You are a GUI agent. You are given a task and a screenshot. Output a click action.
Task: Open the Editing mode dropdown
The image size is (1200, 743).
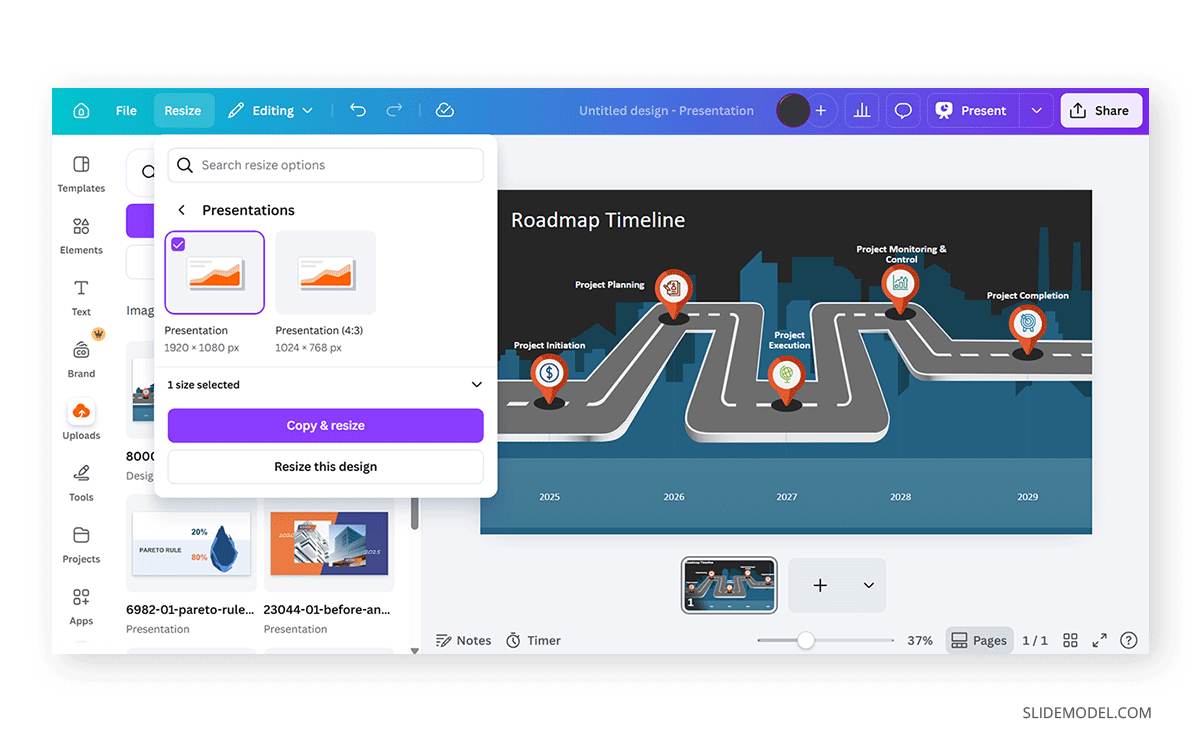pos(270,111)
